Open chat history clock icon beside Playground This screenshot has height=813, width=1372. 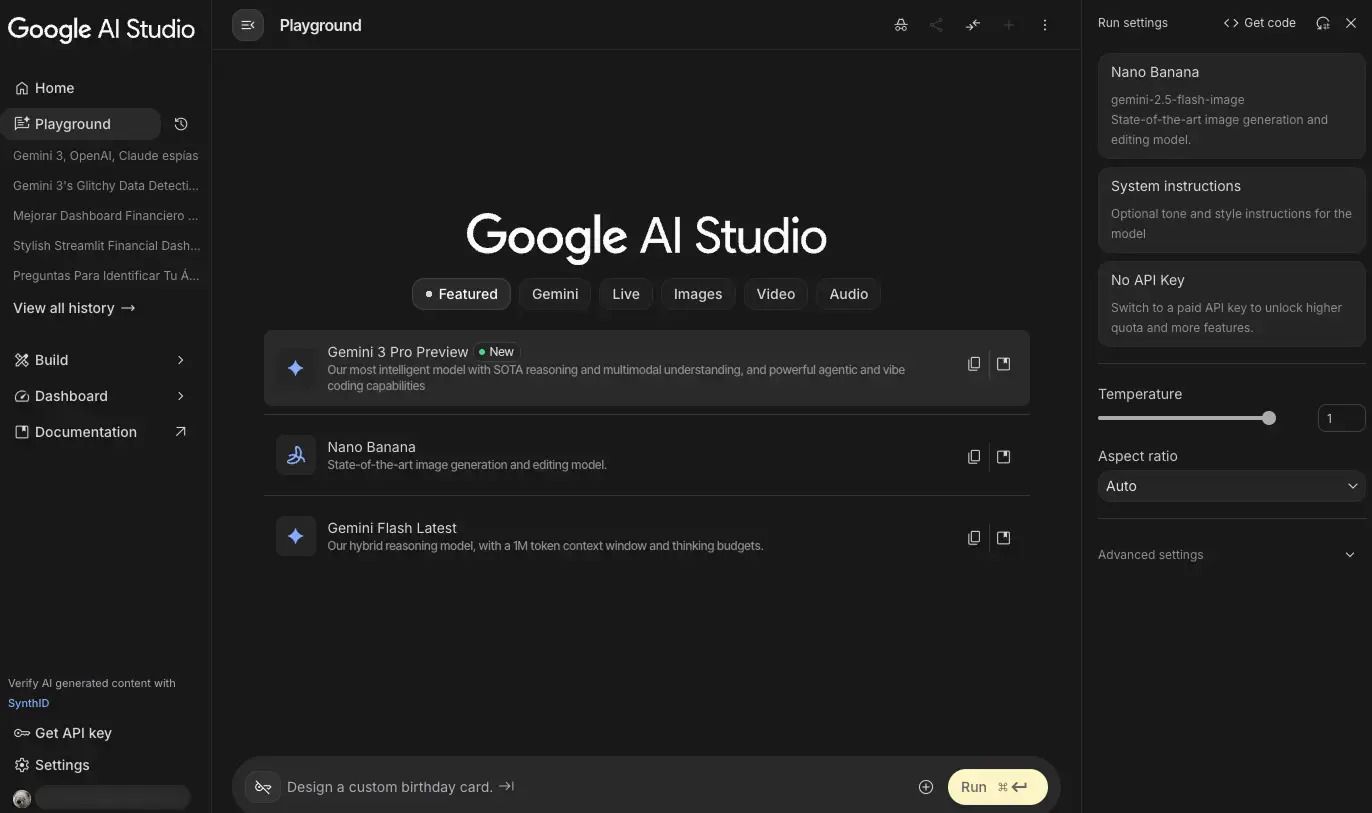coord(181,124)
